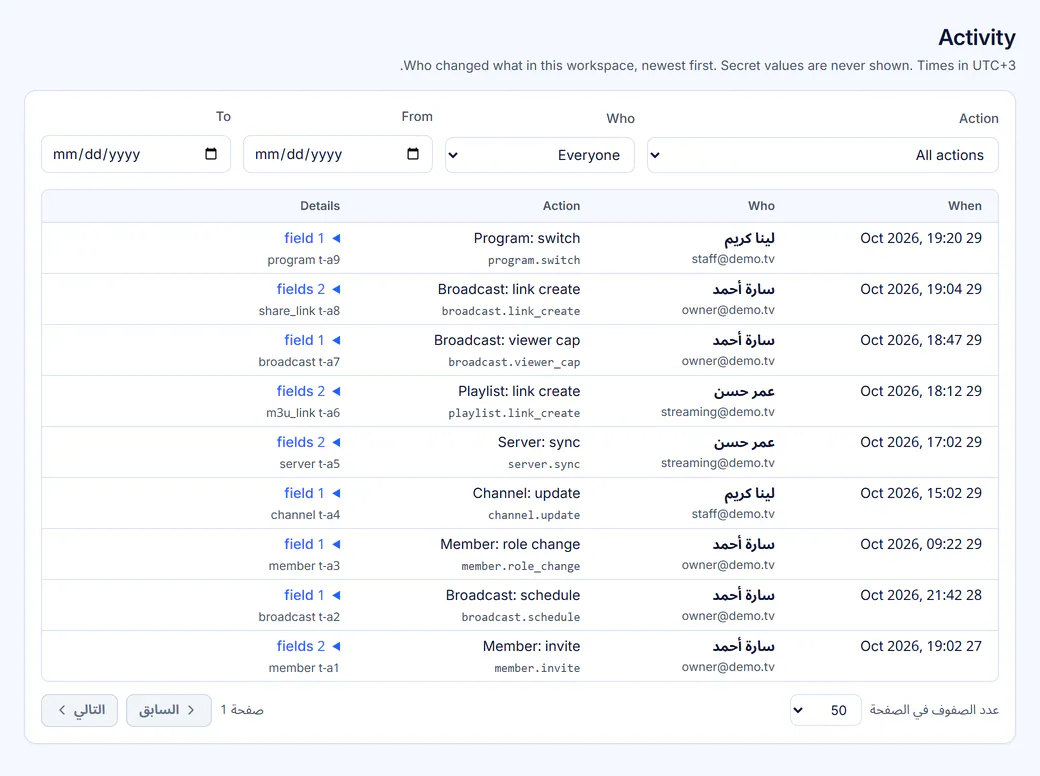The image size is (1040, 776).
Task: Click the 21:42 timestamp on Oct 28
Action: click(921, 596)
